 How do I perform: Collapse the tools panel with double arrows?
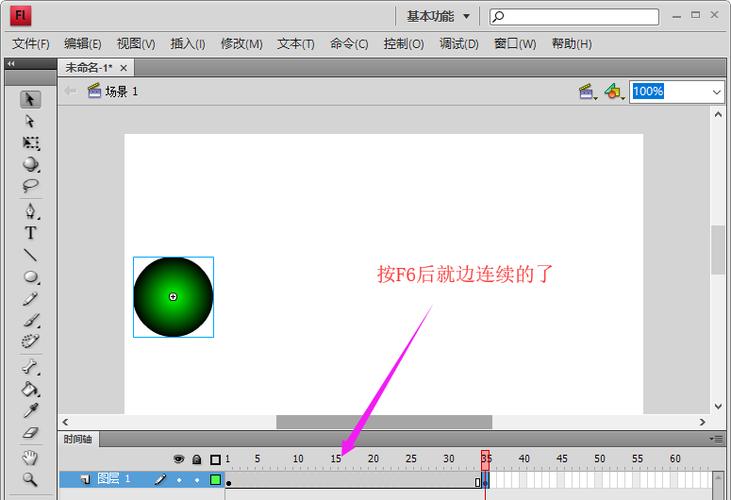(x=11, y=63)
